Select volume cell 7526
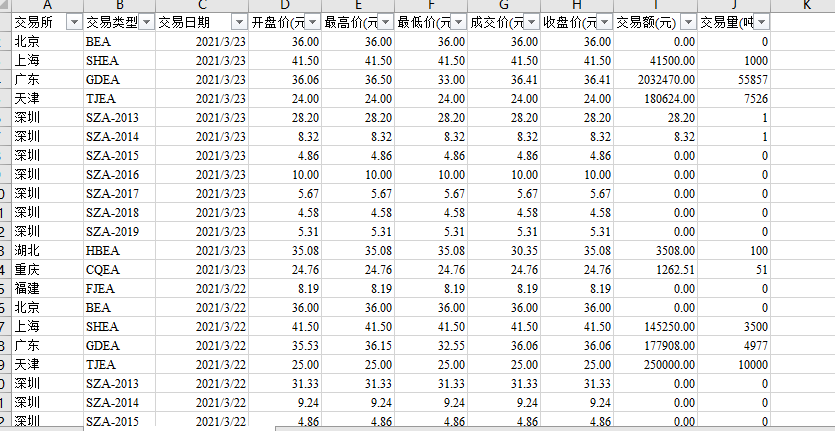Screen dimensions: 835x431 click(734, 99)
